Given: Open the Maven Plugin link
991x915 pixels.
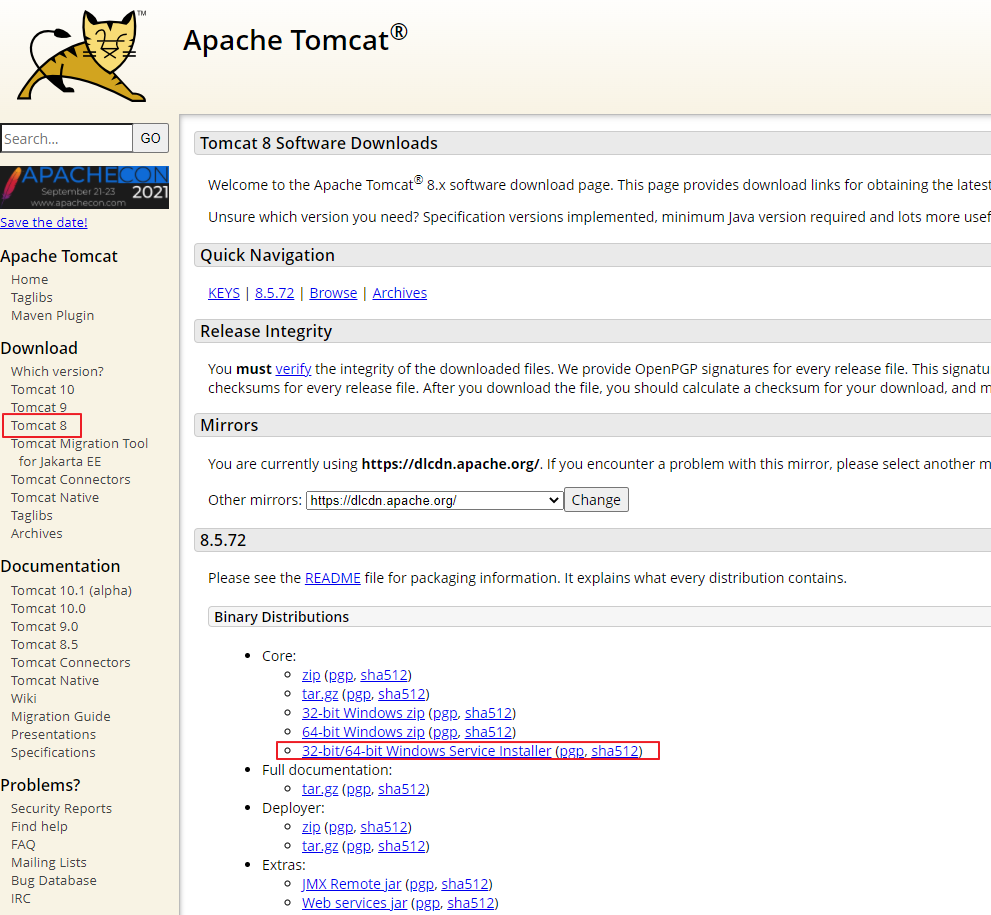Looking at the screenshot, I should point(52,315).
